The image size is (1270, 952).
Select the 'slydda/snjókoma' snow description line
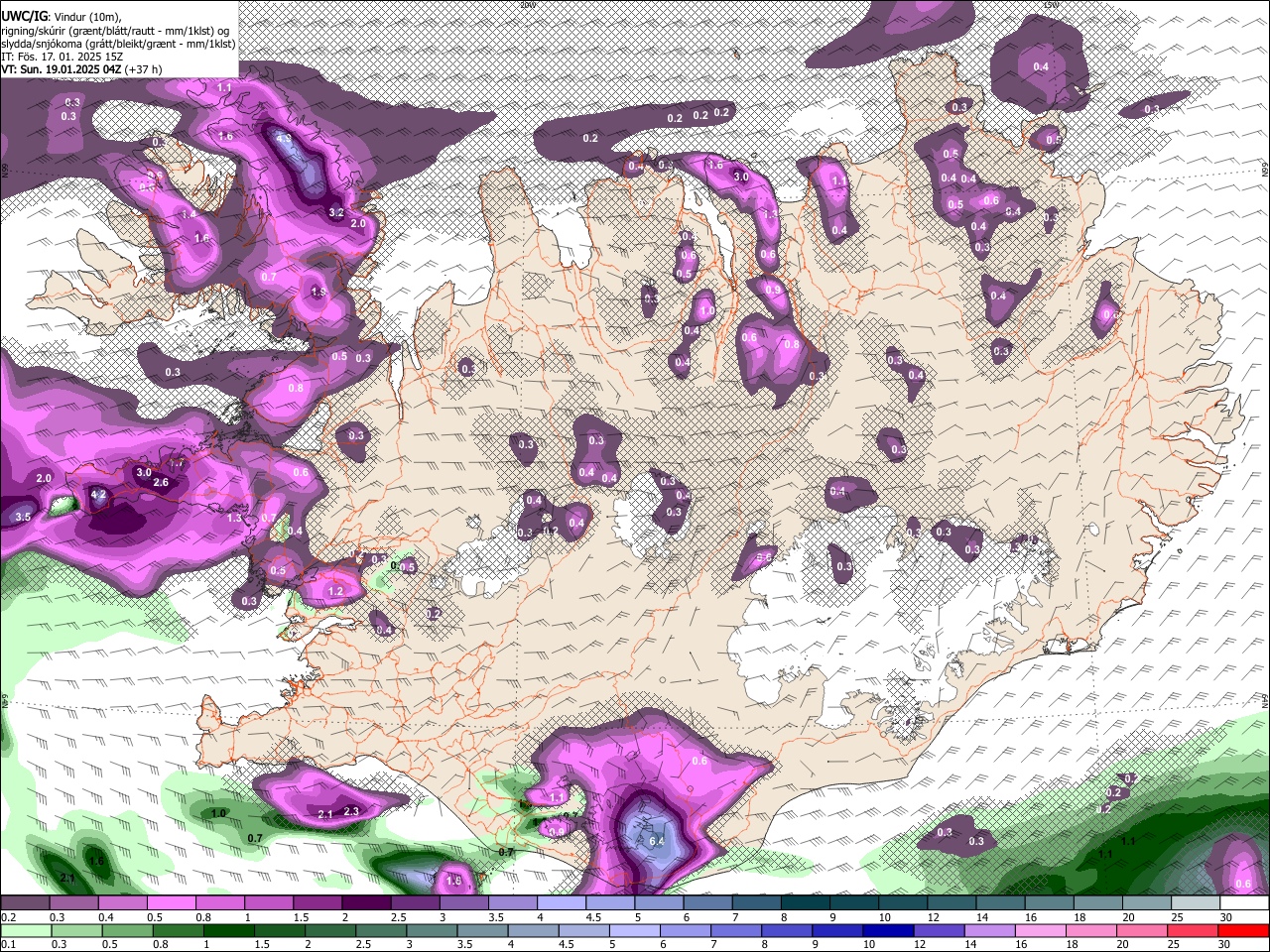(118, 44)
